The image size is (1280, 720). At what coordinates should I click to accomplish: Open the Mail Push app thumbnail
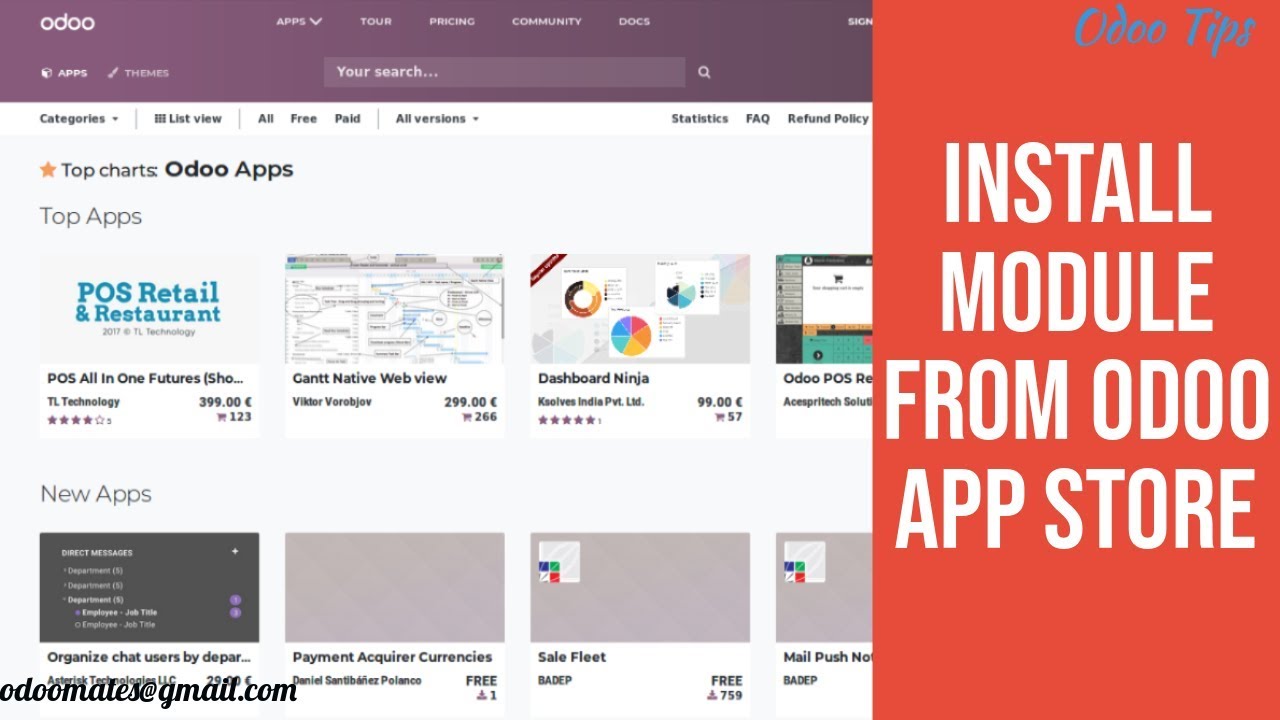pos(824,587)
